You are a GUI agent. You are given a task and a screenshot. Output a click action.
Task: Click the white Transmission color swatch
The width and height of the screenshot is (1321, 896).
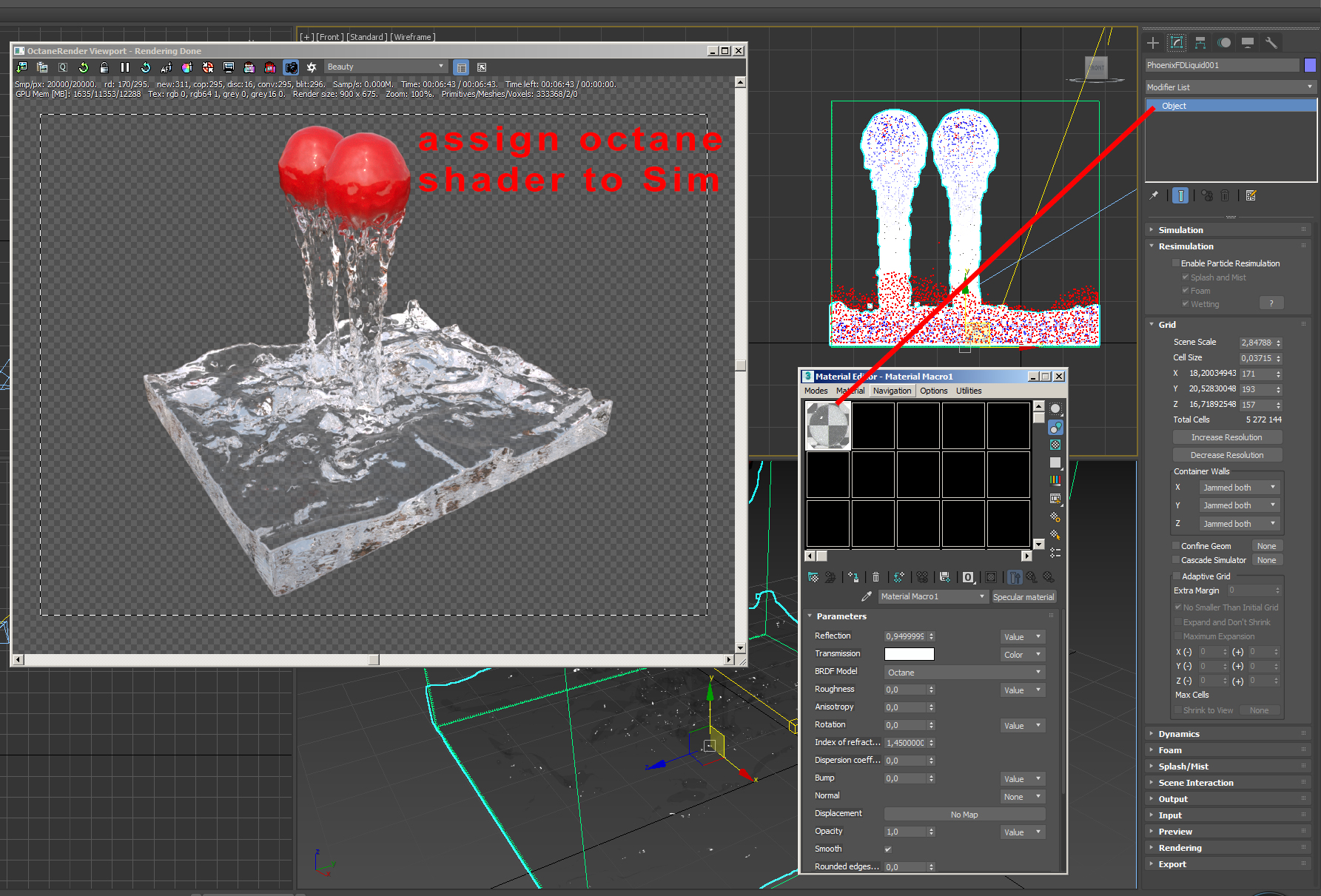910,654
